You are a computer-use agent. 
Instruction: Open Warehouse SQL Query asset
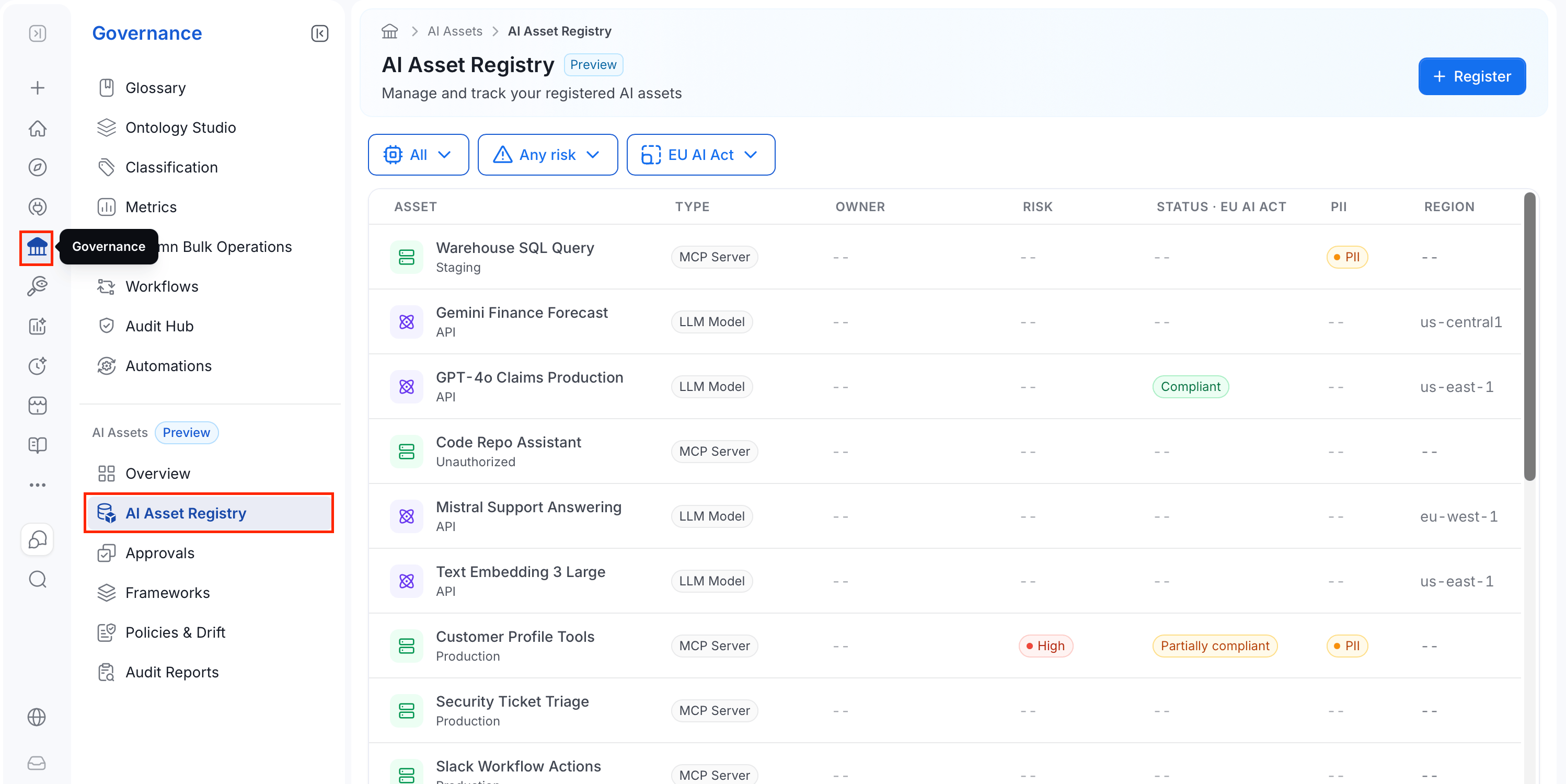tap(515, 248)
